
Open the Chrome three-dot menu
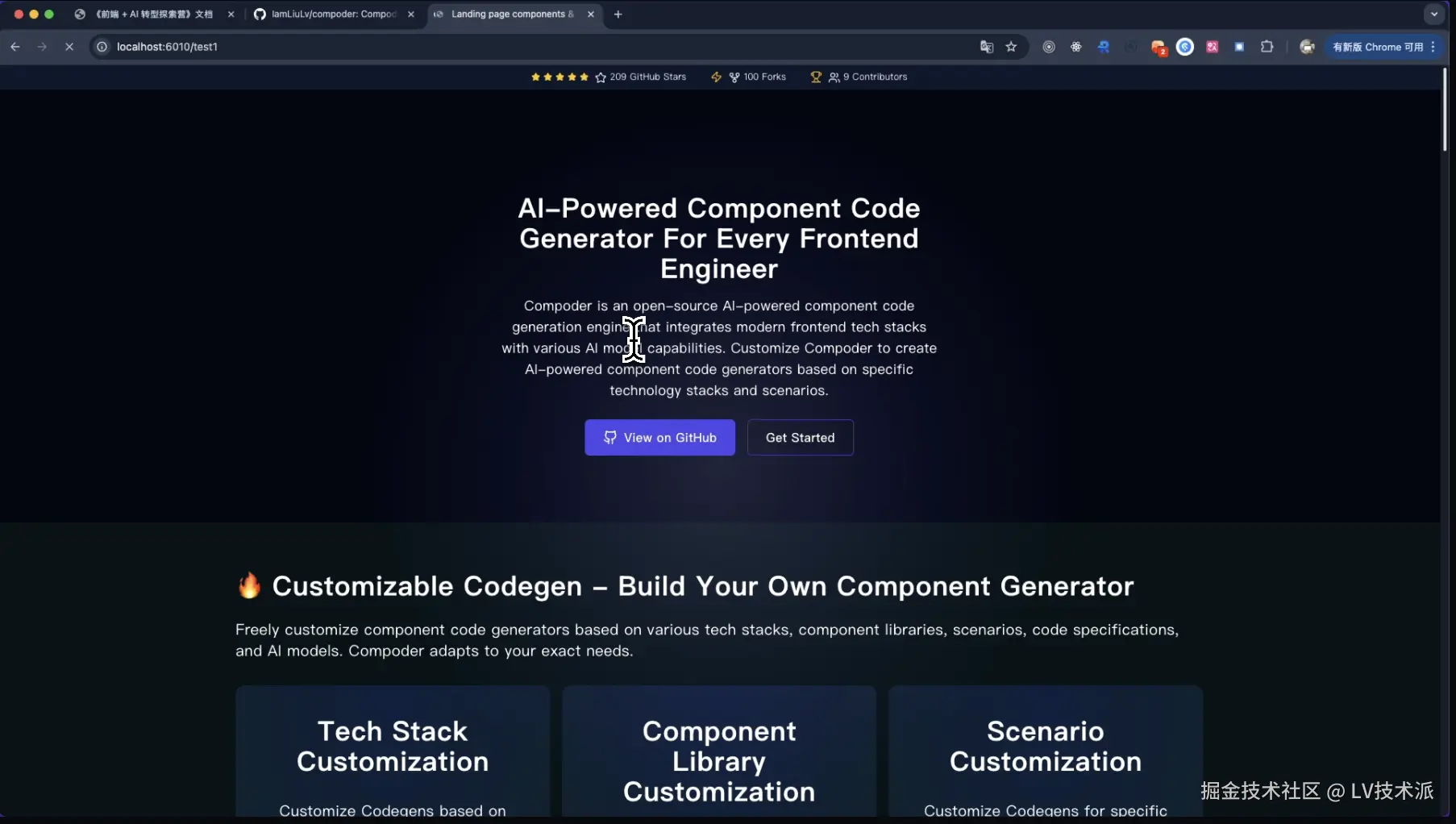point(1433,47)
